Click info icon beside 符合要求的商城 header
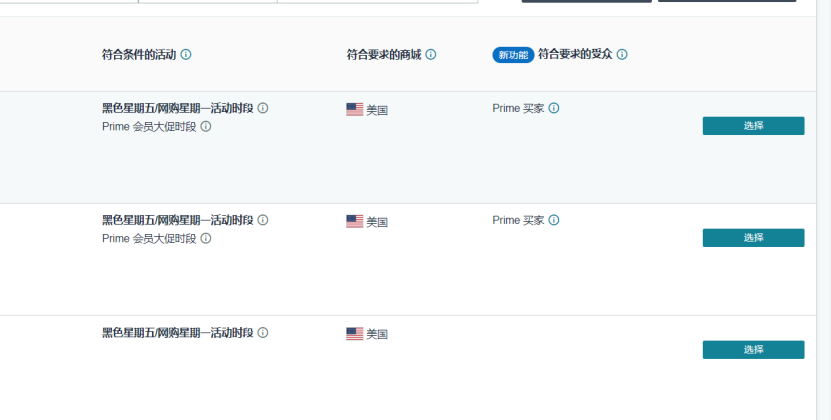The image size is (831, 420). [431, 55]
